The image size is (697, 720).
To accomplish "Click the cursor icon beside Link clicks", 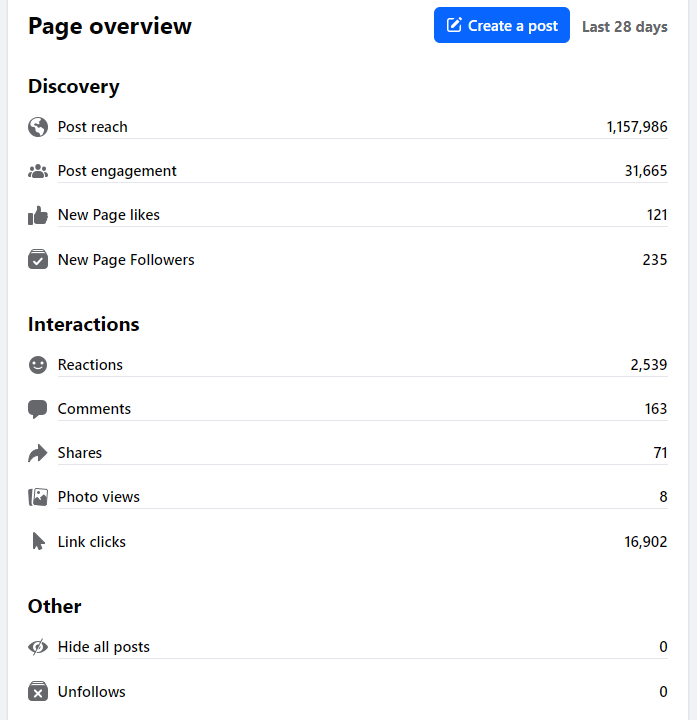I will point(39,541).
